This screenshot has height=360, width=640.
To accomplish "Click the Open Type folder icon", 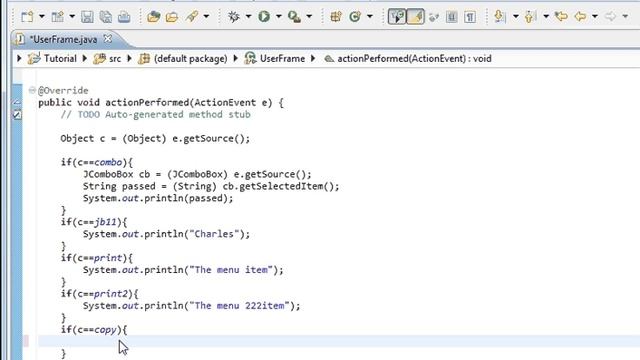I will pyautogui.click(x=153, y=17).
